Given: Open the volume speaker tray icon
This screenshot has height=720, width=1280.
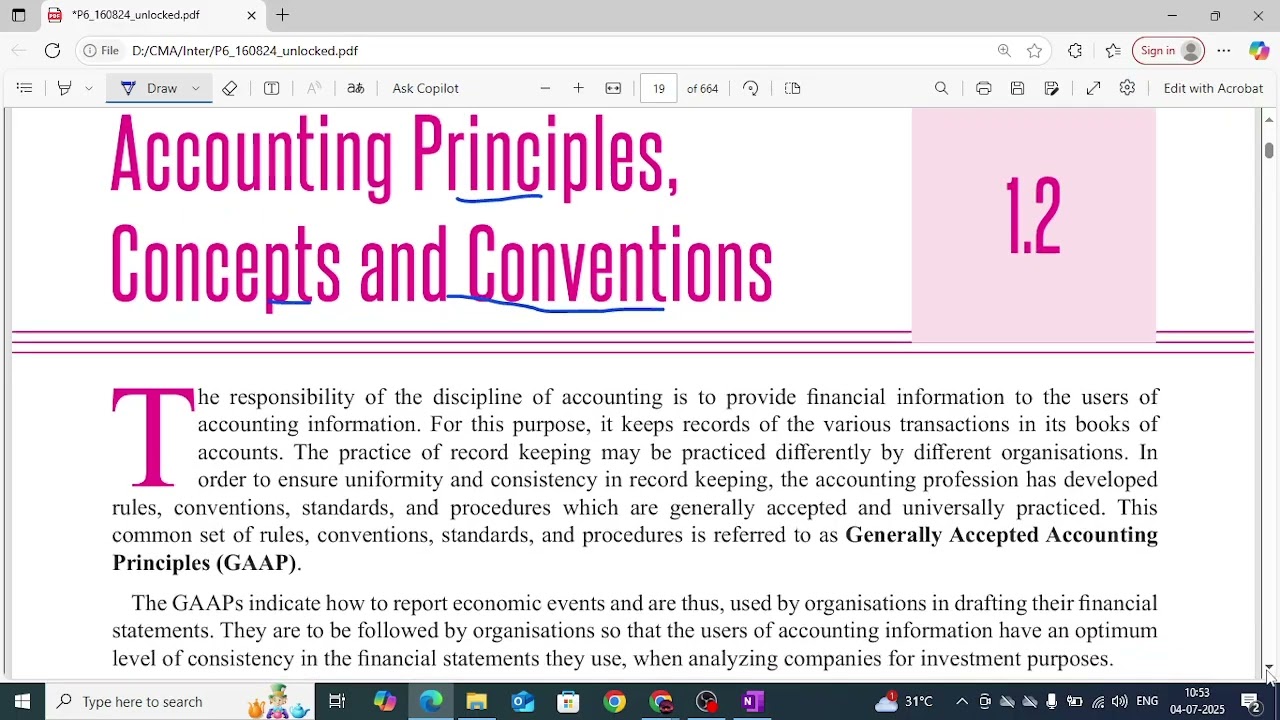Looking at the screenshot, I should tap(1119, 702).
